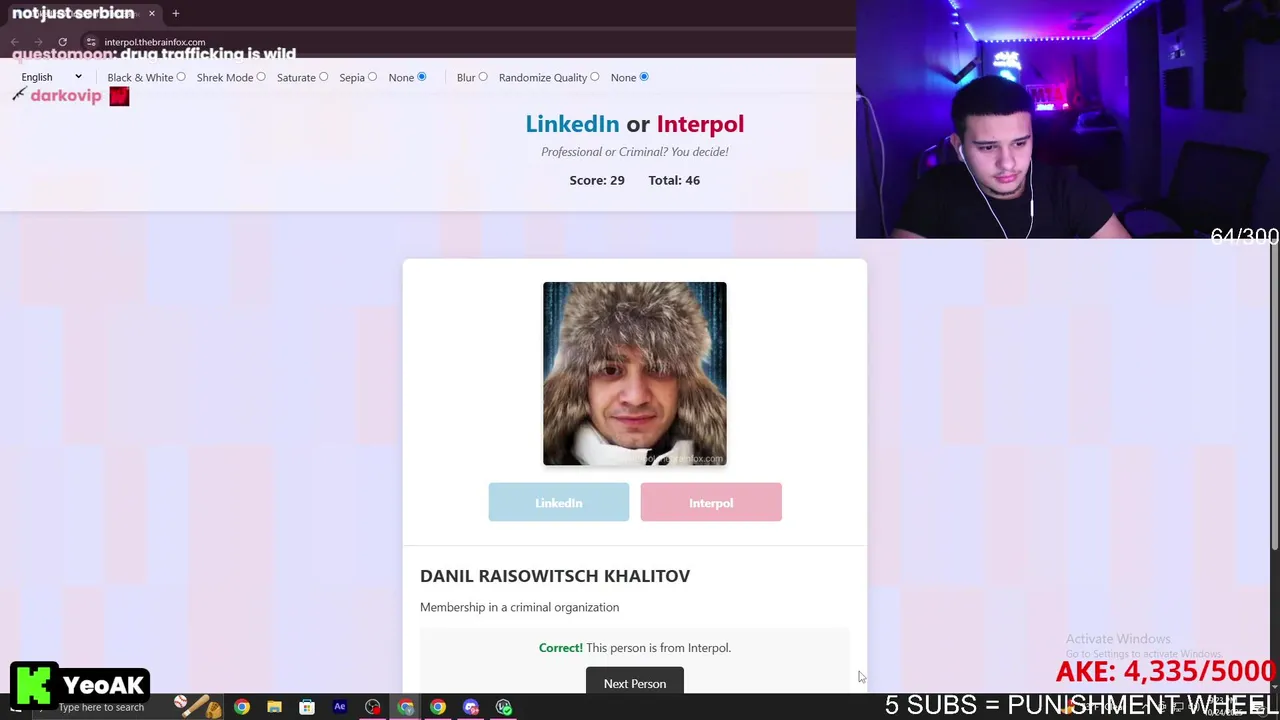Select the None radio after Sepia

[421, 77]
